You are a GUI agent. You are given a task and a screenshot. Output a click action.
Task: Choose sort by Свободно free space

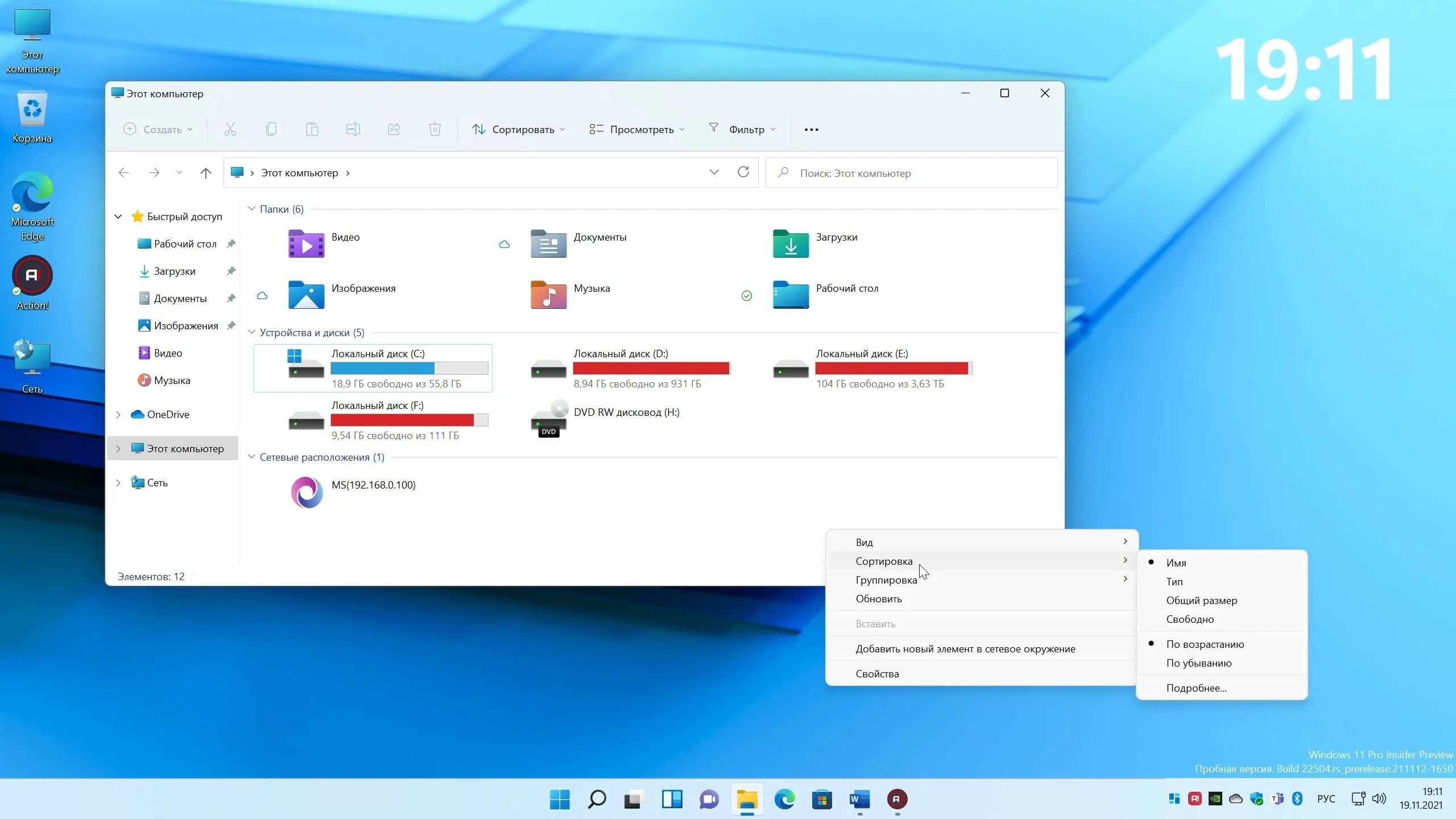(1190, 619)
